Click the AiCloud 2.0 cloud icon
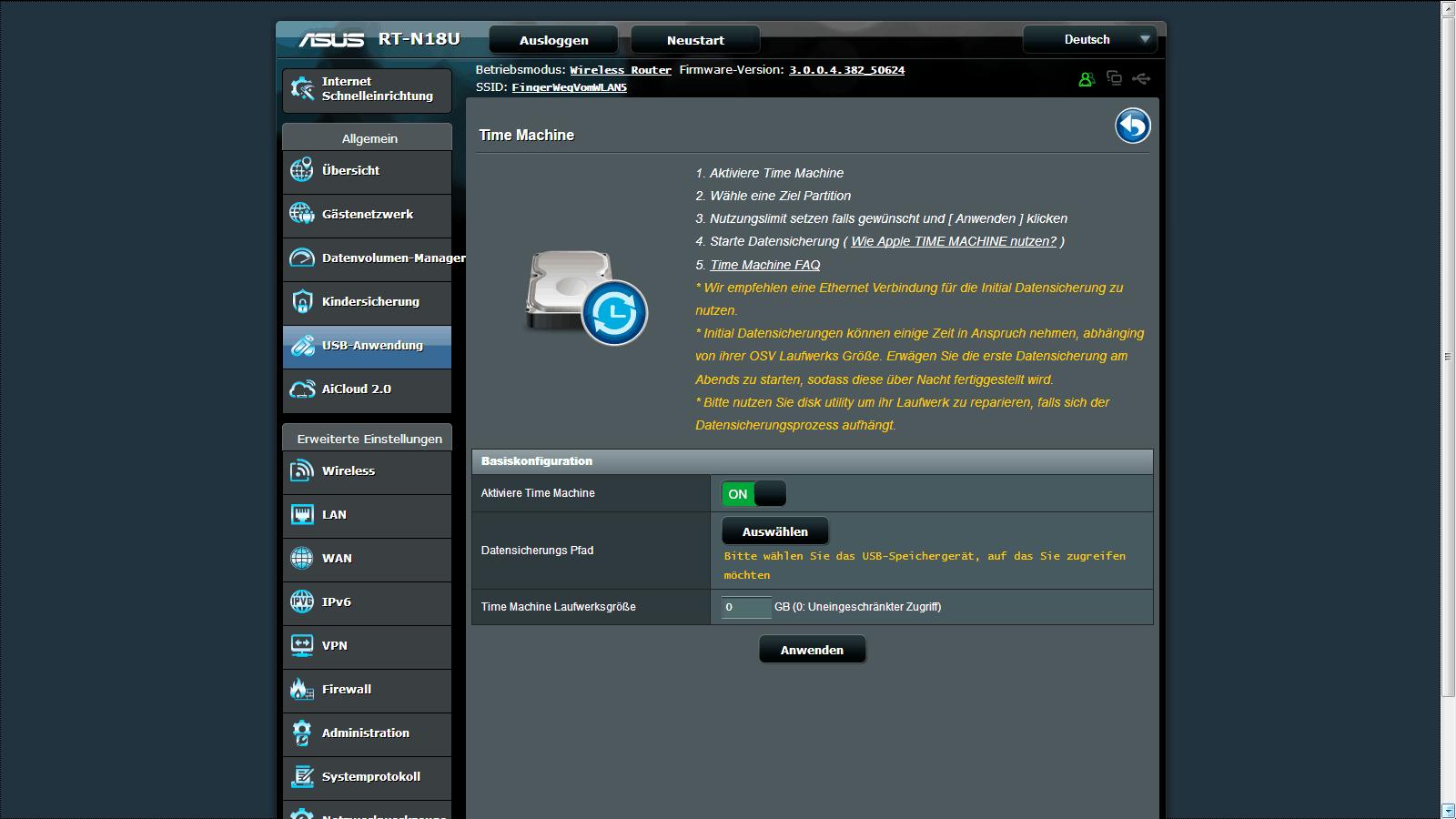Image resolution: width=1456 pixels, height=819 pixels. (x=302, y=389)
